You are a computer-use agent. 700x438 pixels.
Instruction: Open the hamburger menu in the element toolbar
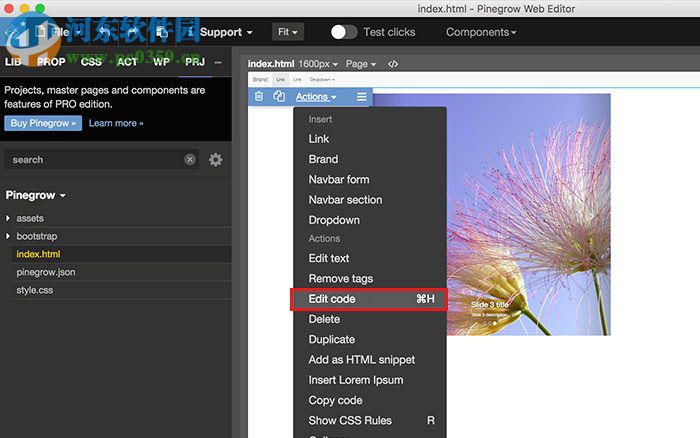point(362,96)
